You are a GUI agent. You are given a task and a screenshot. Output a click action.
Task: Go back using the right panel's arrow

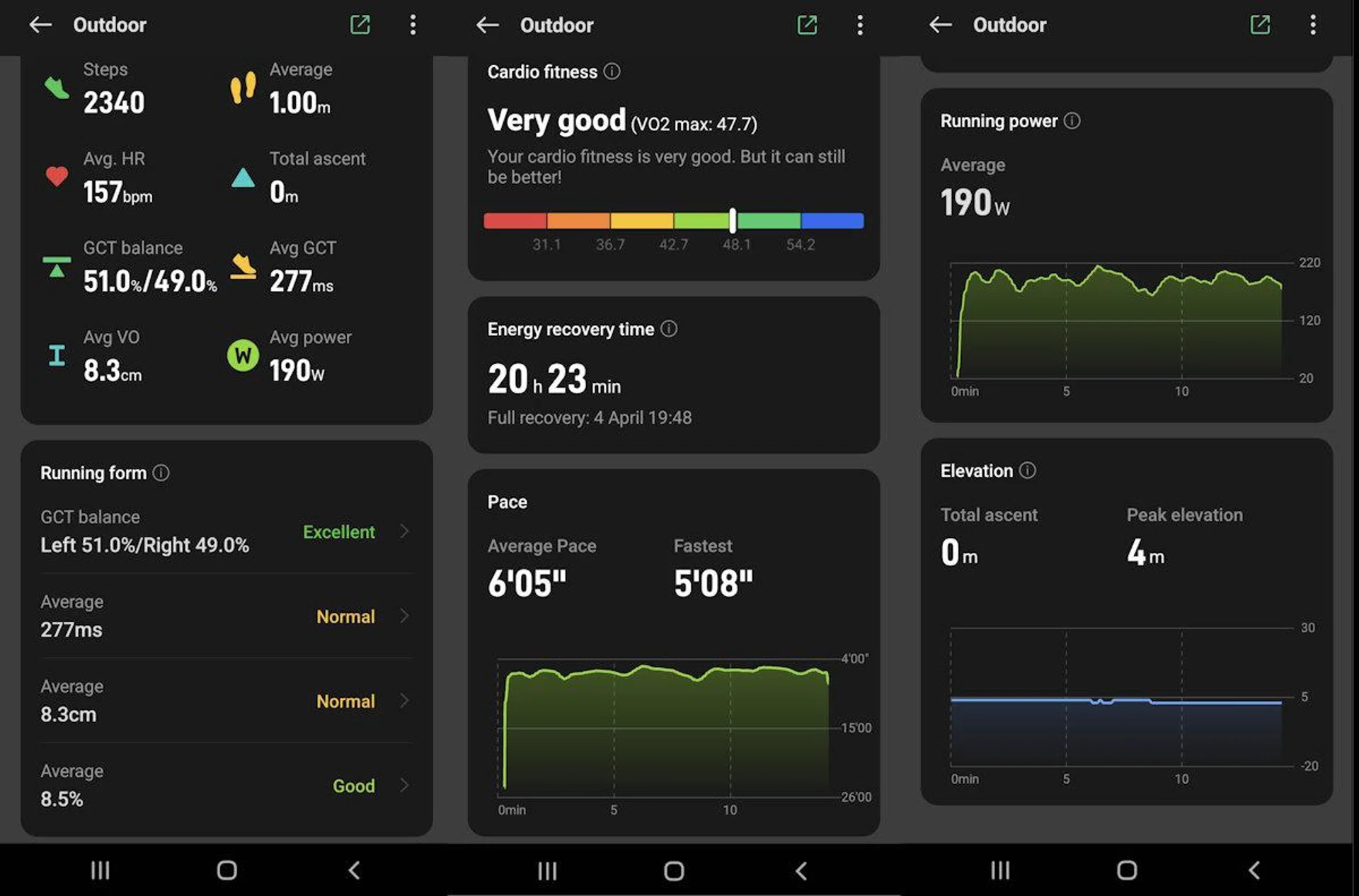[x=940, y=25]
